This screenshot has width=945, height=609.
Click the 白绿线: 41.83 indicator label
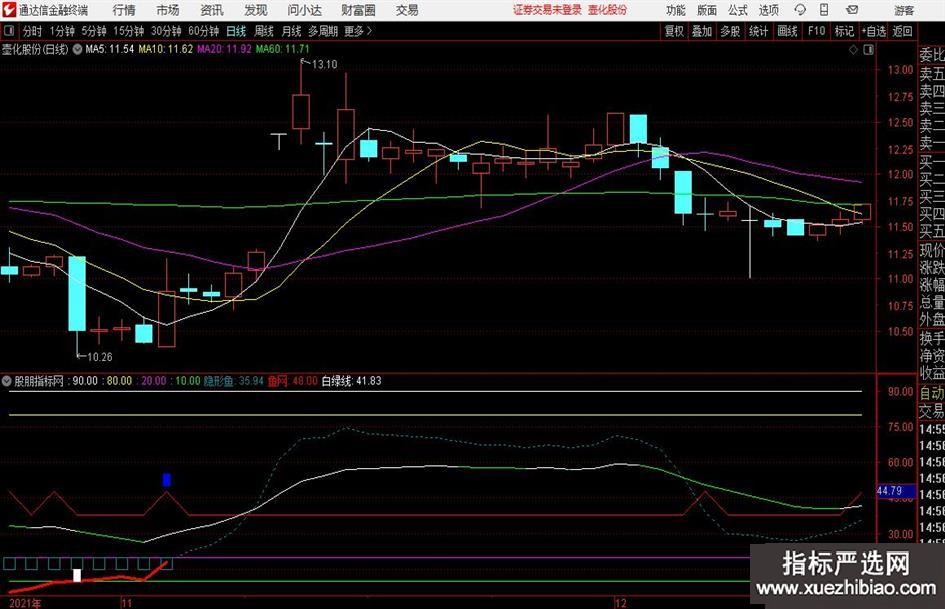351,381
